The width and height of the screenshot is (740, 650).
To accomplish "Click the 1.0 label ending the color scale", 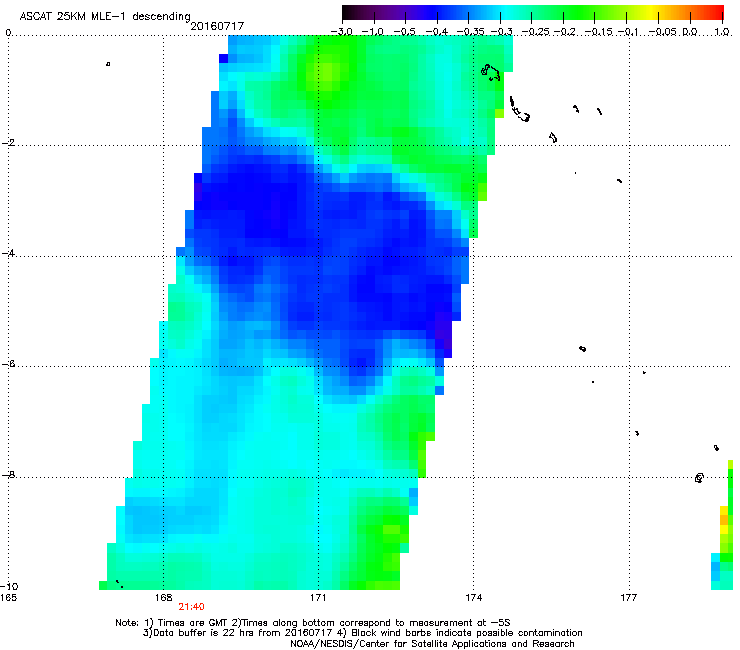I will (x=722, y=32).
